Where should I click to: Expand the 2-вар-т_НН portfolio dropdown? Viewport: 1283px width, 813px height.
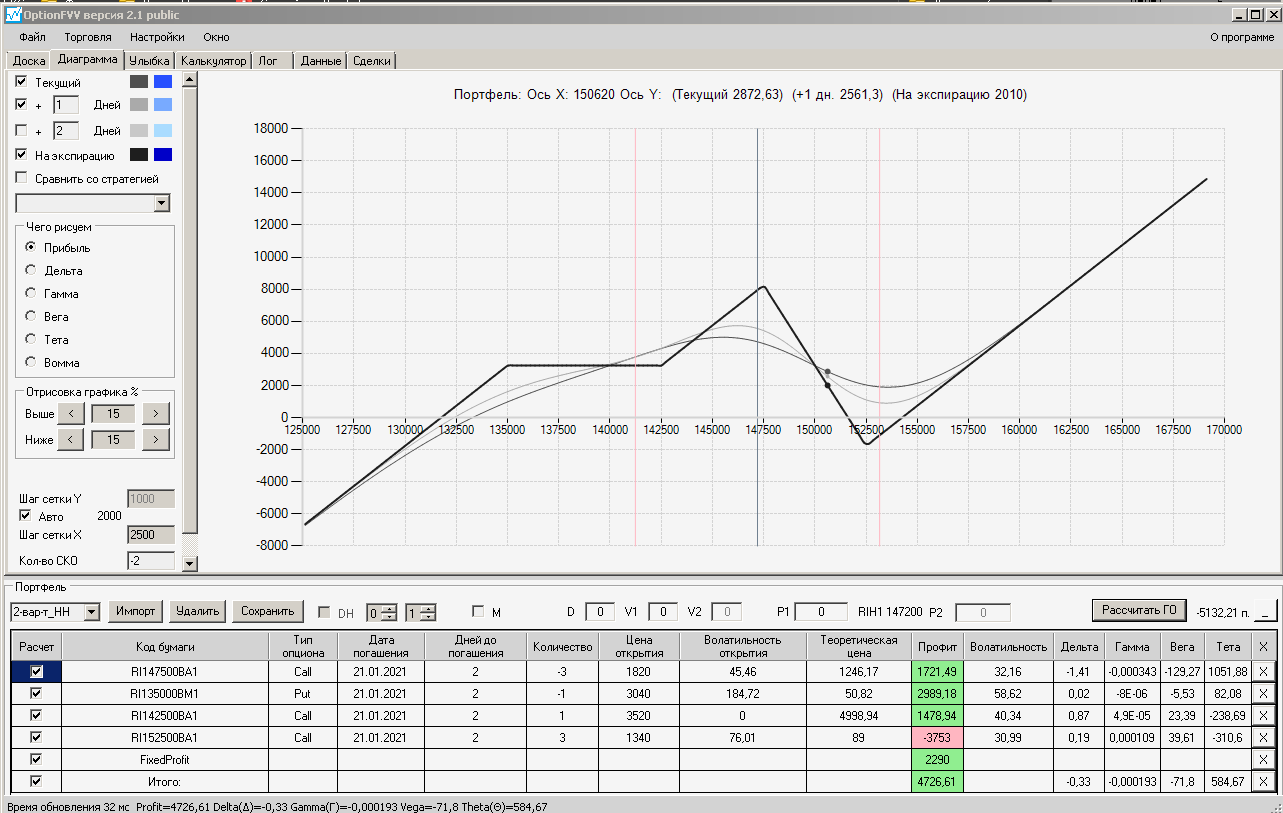(91, 611)
